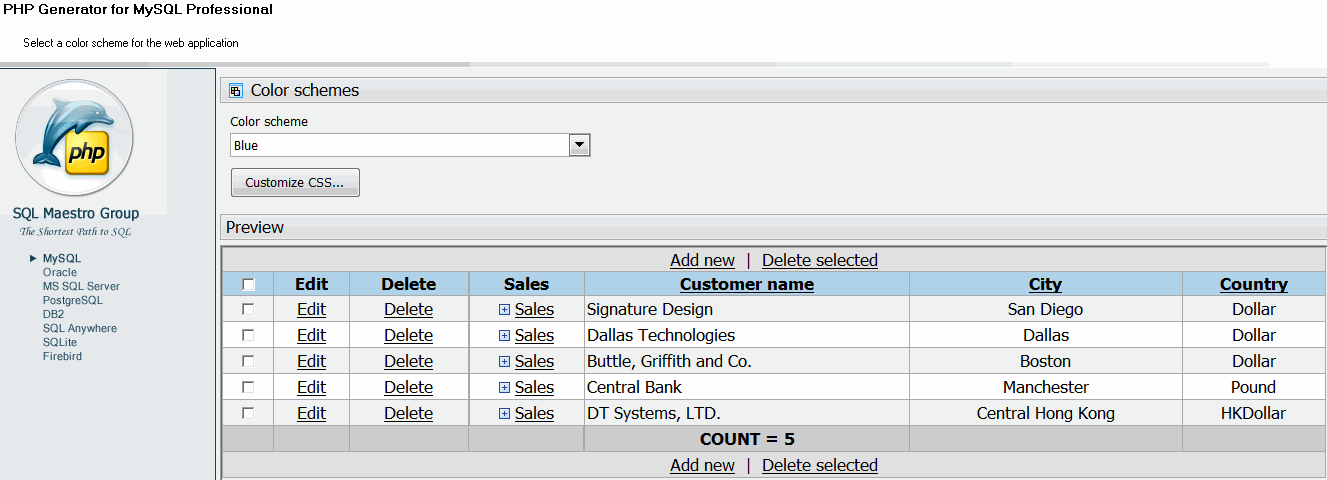Image resolution: width=1327 pixels, height=480 pixels.
Task: Click Edit link for Dallas Technologies row
Action: [x=311, y=336]
